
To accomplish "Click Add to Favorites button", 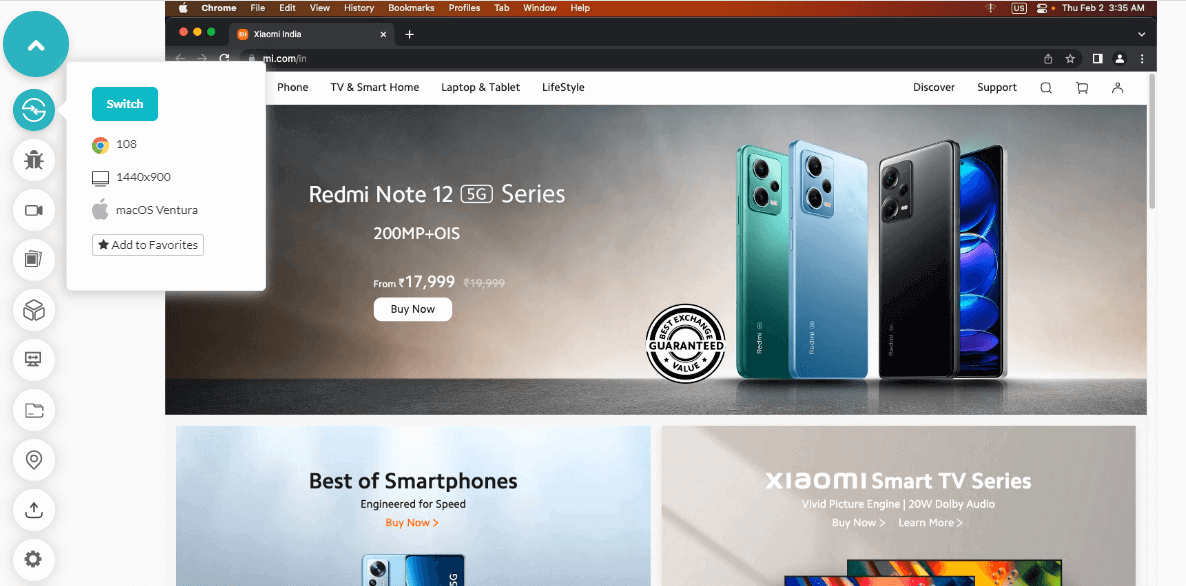I will [147, 245].
